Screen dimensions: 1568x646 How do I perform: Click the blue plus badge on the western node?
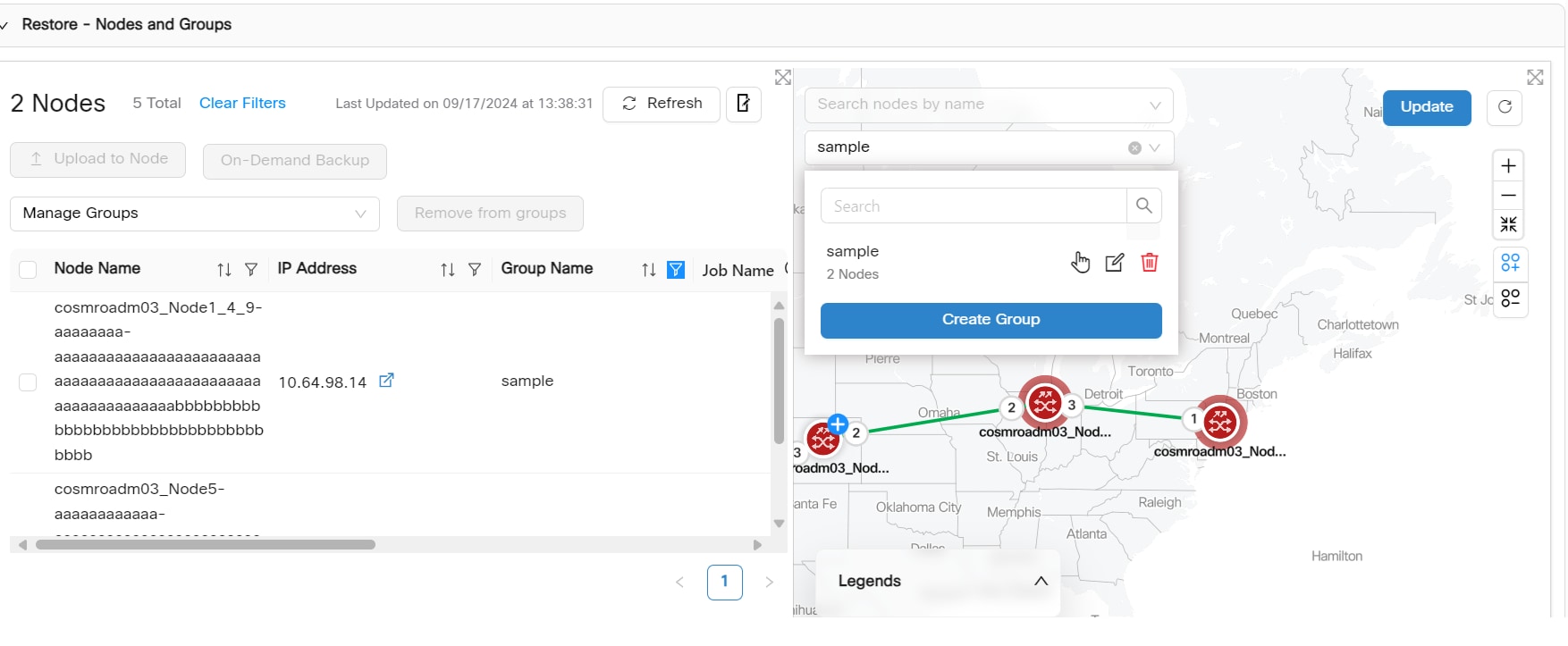click(x=838, y=424)
